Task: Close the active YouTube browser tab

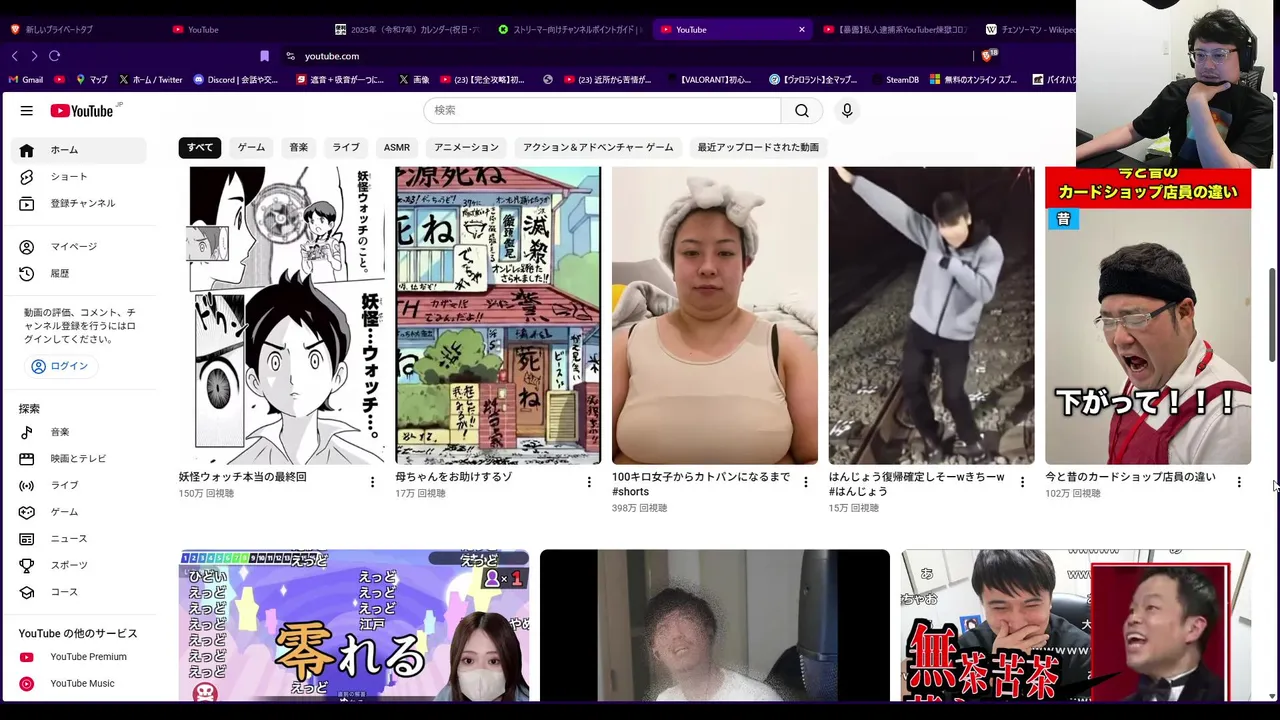Action: click(801, 29)
